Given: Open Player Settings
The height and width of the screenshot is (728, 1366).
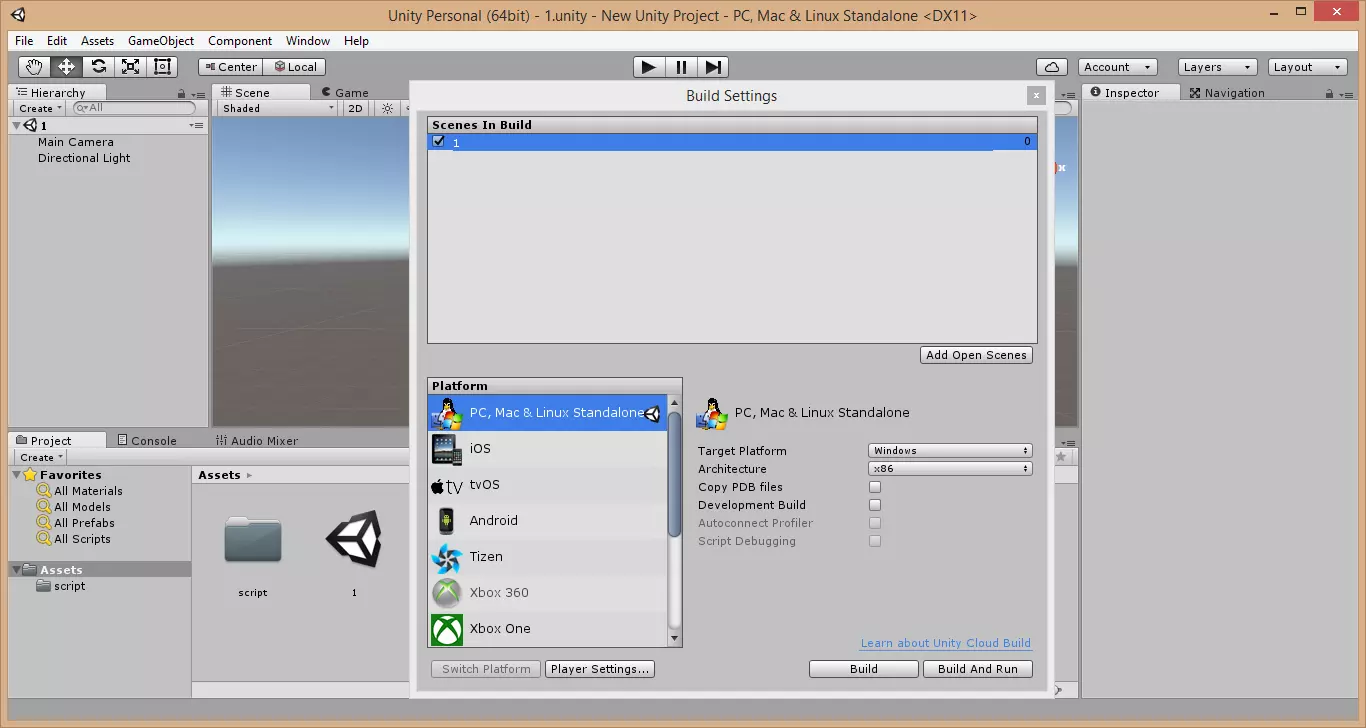Looking at the screenshot, I should tap(600, 669).
